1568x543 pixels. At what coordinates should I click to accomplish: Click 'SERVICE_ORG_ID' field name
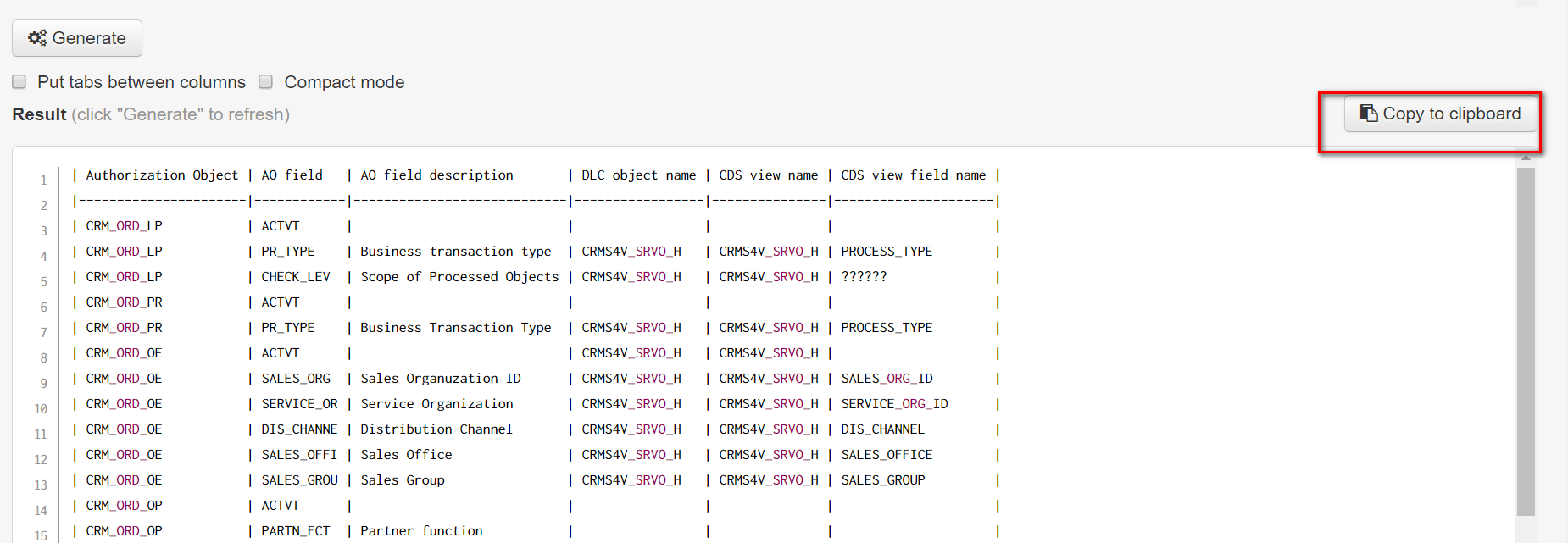tap(894, 404)
